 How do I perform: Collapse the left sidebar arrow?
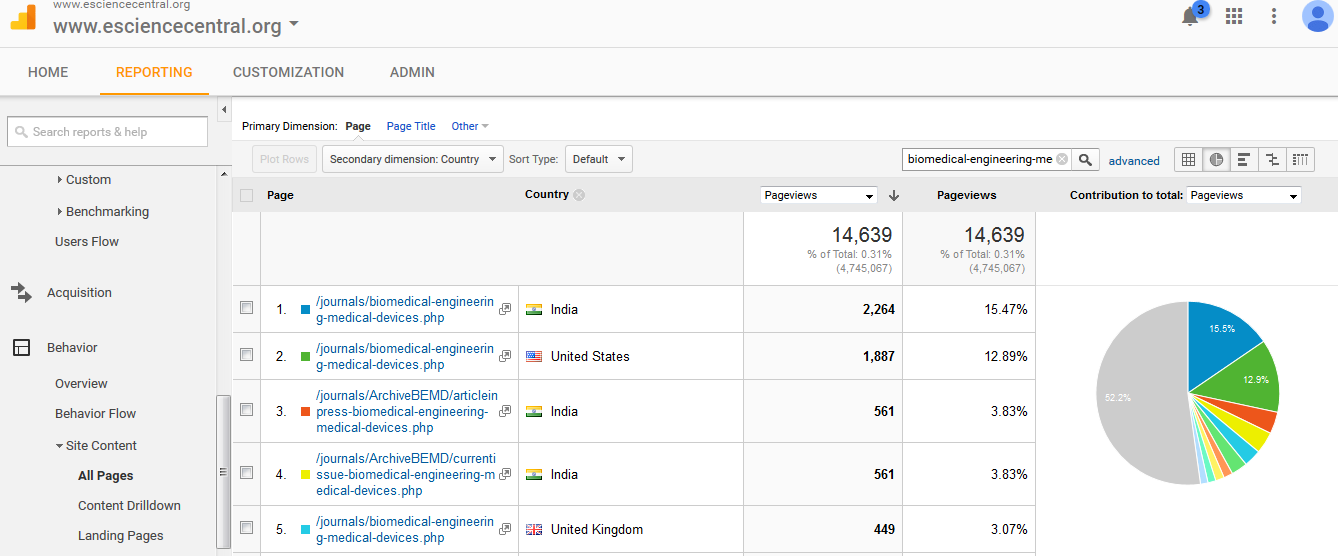[224, 108]
